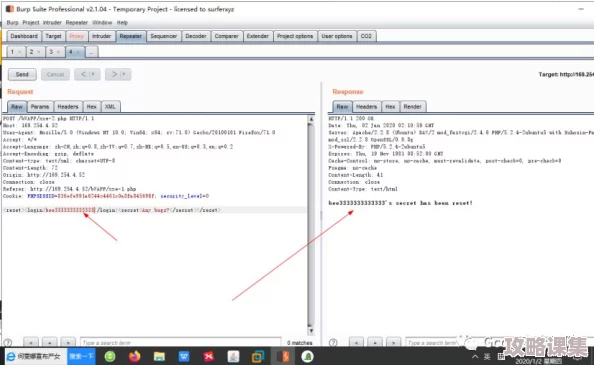The image size is (594, 365).
Task: Click the Response search add (+) button
Action: pos(375,342)
